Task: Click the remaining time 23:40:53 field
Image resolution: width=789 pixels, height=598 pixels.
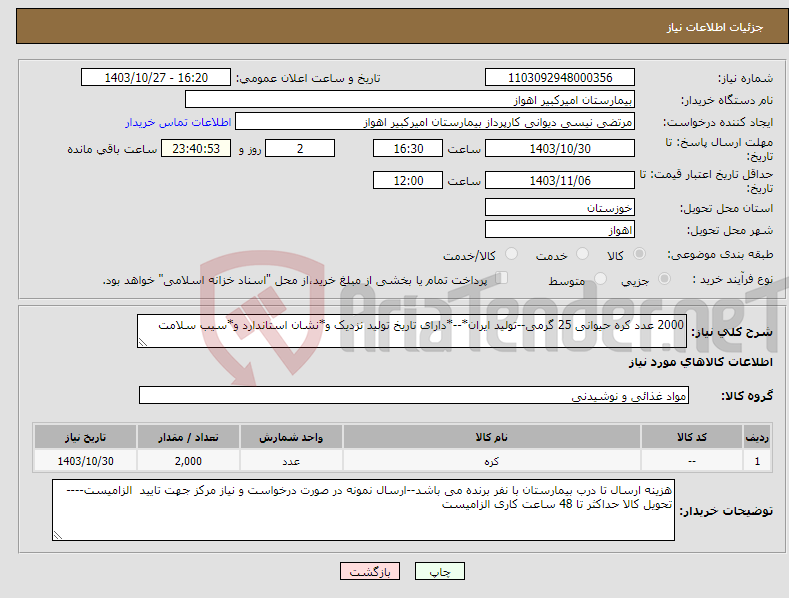Action: pos(196,148)
